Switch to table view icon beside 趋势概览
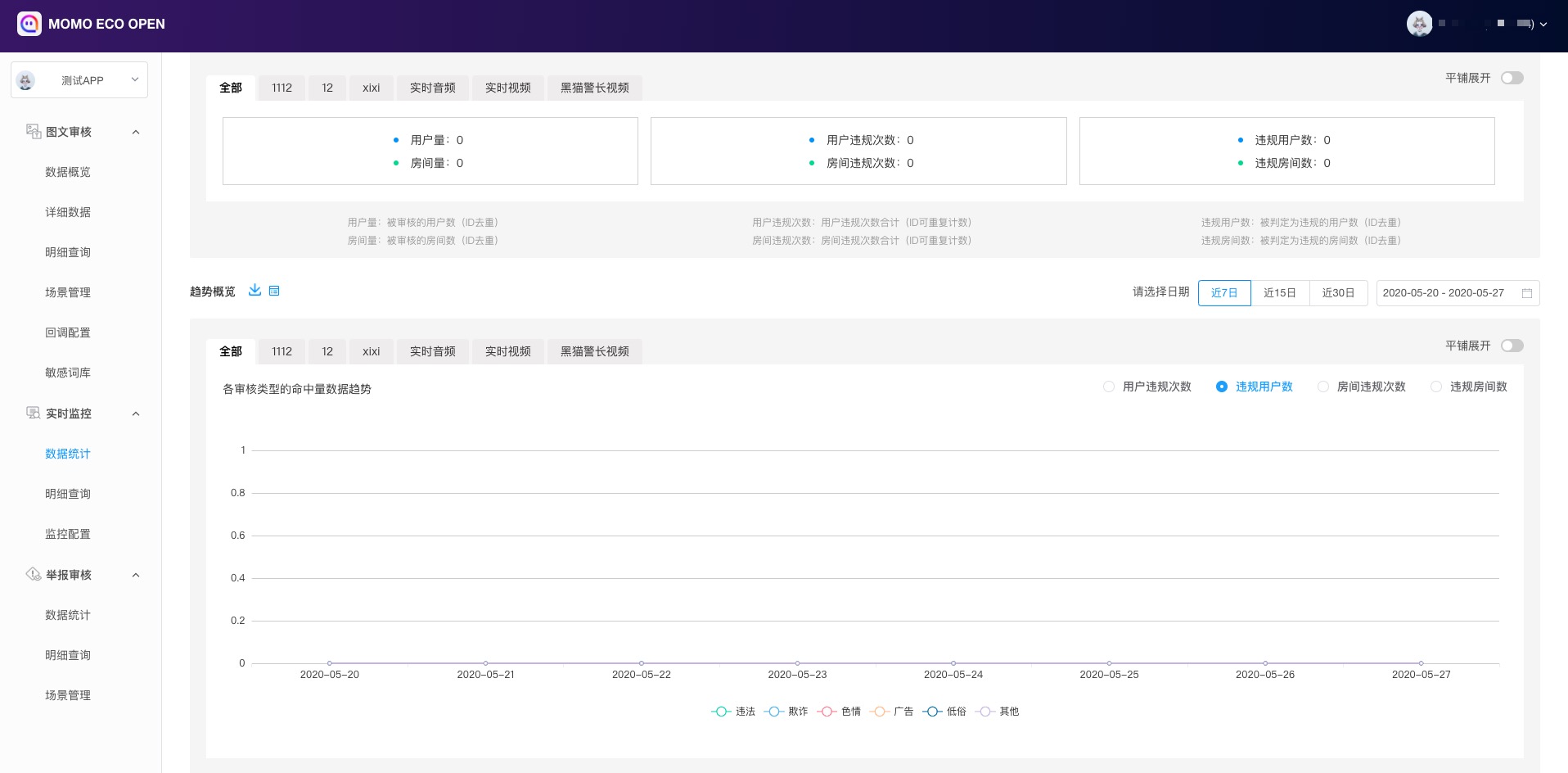Viewport: 1568px width, 773px height. [x=274, y=291]
